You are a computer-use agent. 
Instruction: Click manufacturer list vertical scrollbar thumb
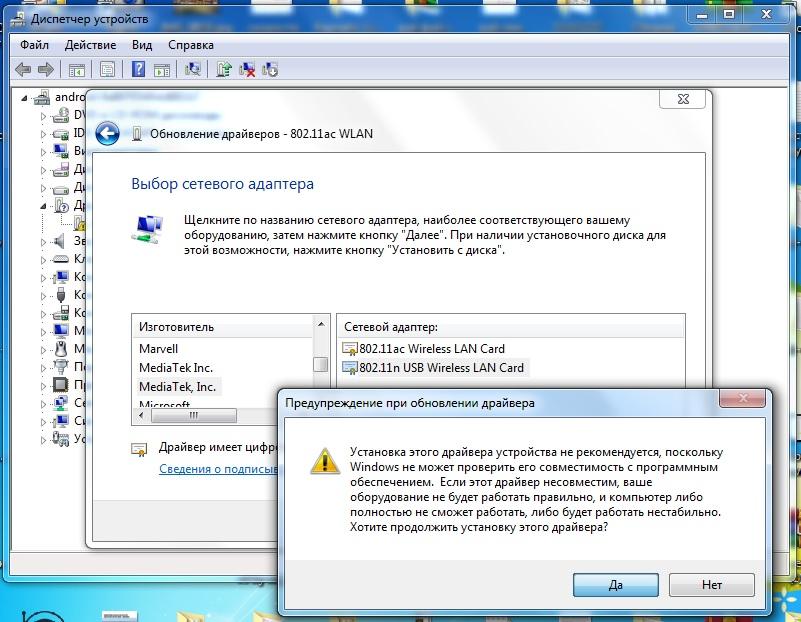[x=320, y=364]
